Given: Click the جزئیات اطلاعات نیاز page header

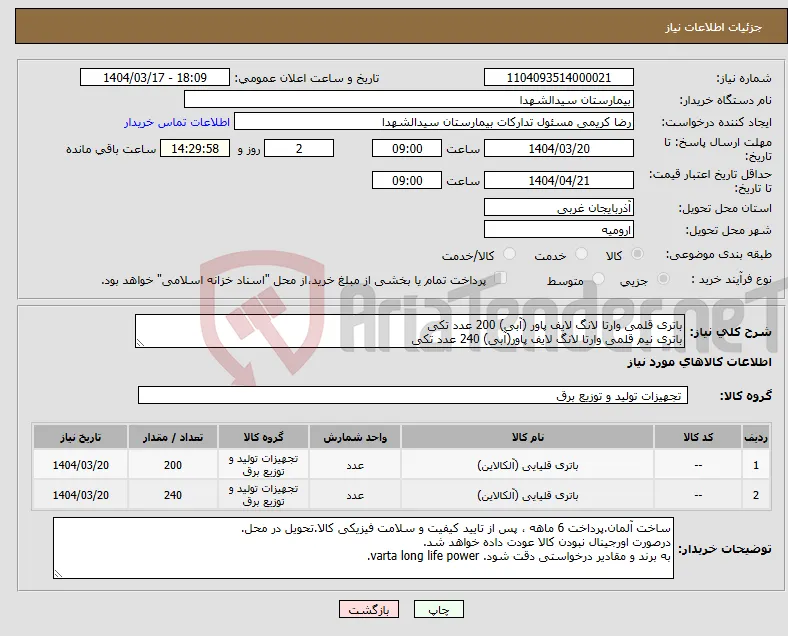Looking at the screenshot, I should tap(714, 27).
